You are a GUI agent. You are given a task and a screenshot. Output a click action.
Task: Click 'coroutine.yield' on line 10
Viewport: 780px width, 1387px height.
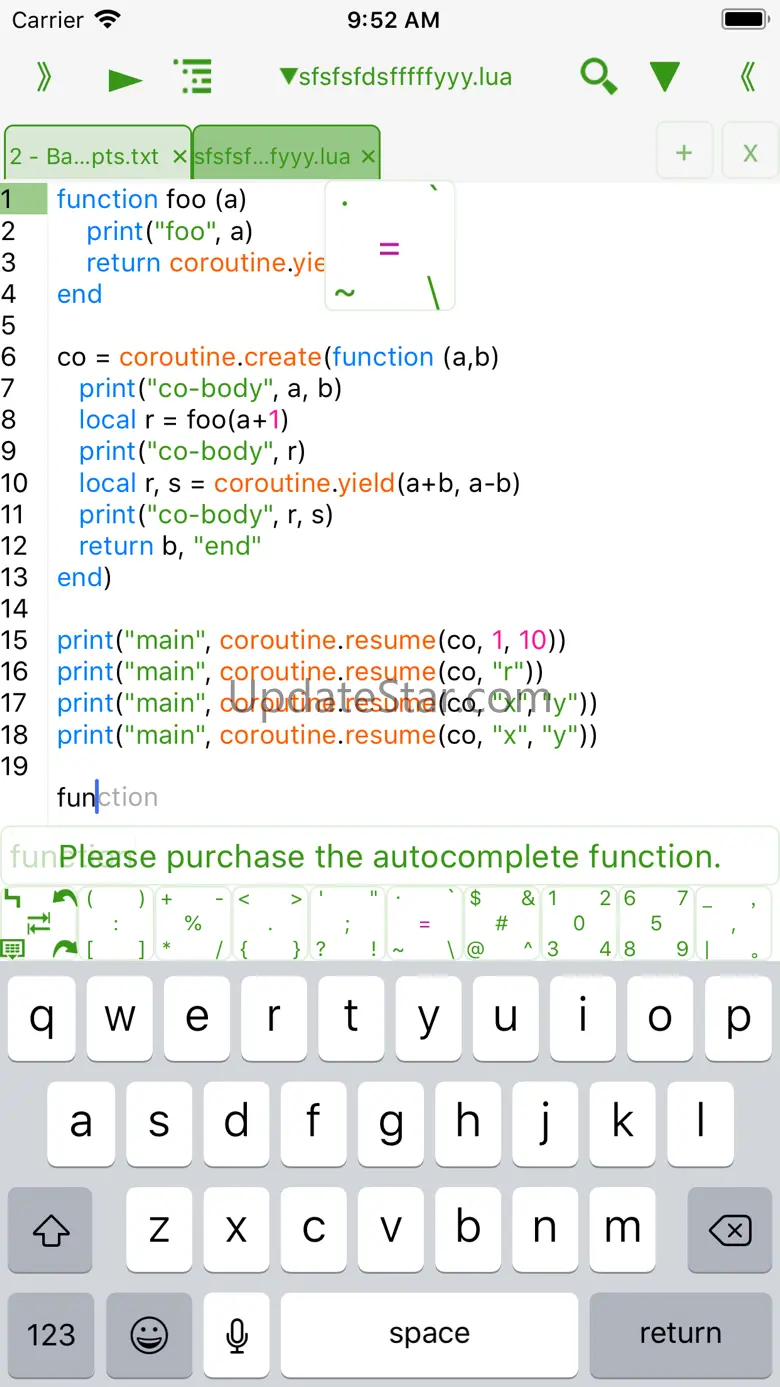click(305, 483)
